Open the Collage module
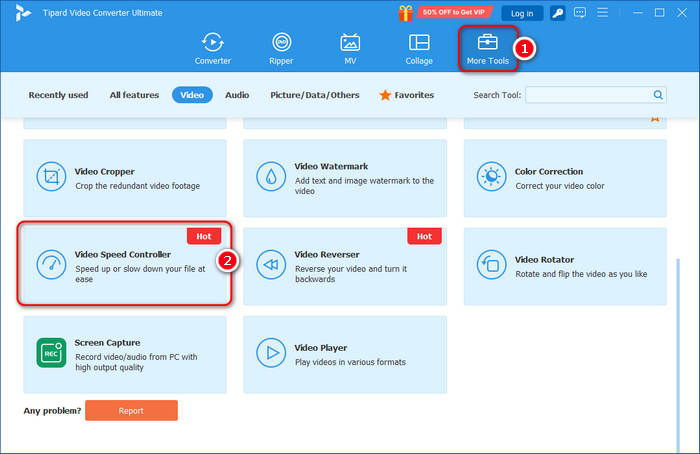 tap(419, 49)
